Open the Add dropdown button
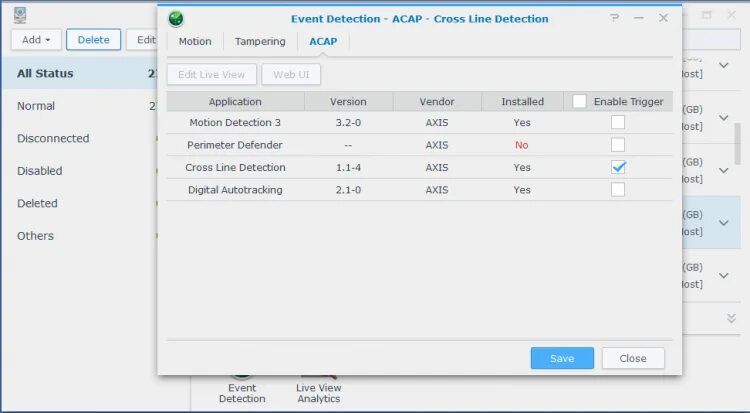 36,40
